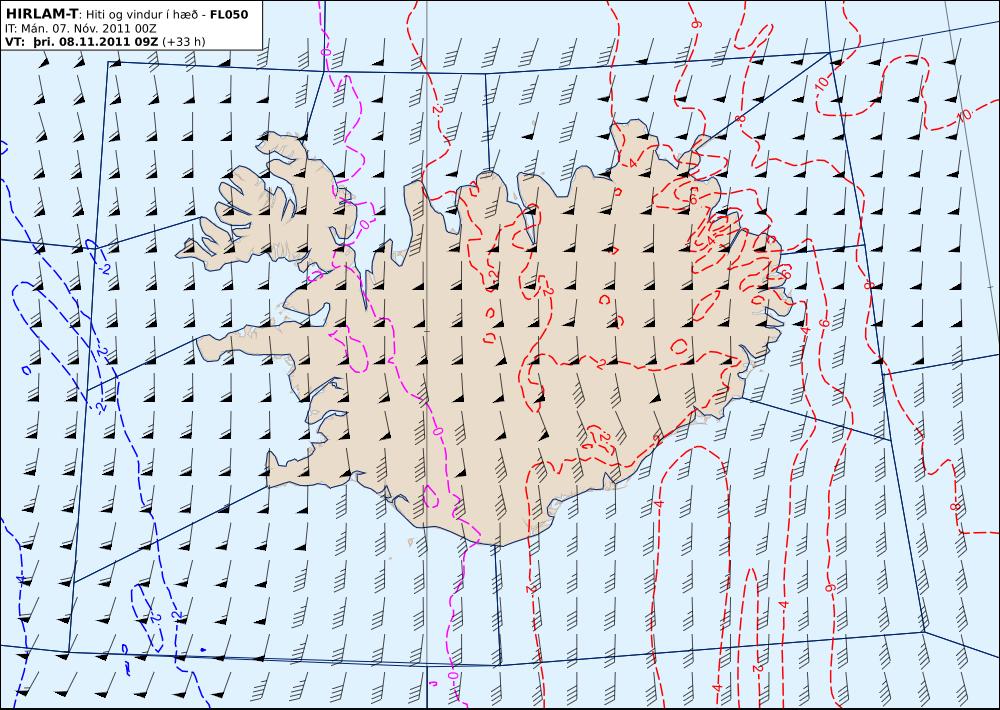Screen dimensions: 1000x710
Task: Click the '(+33 h)' forecast offset
Action: coord(184,42)
